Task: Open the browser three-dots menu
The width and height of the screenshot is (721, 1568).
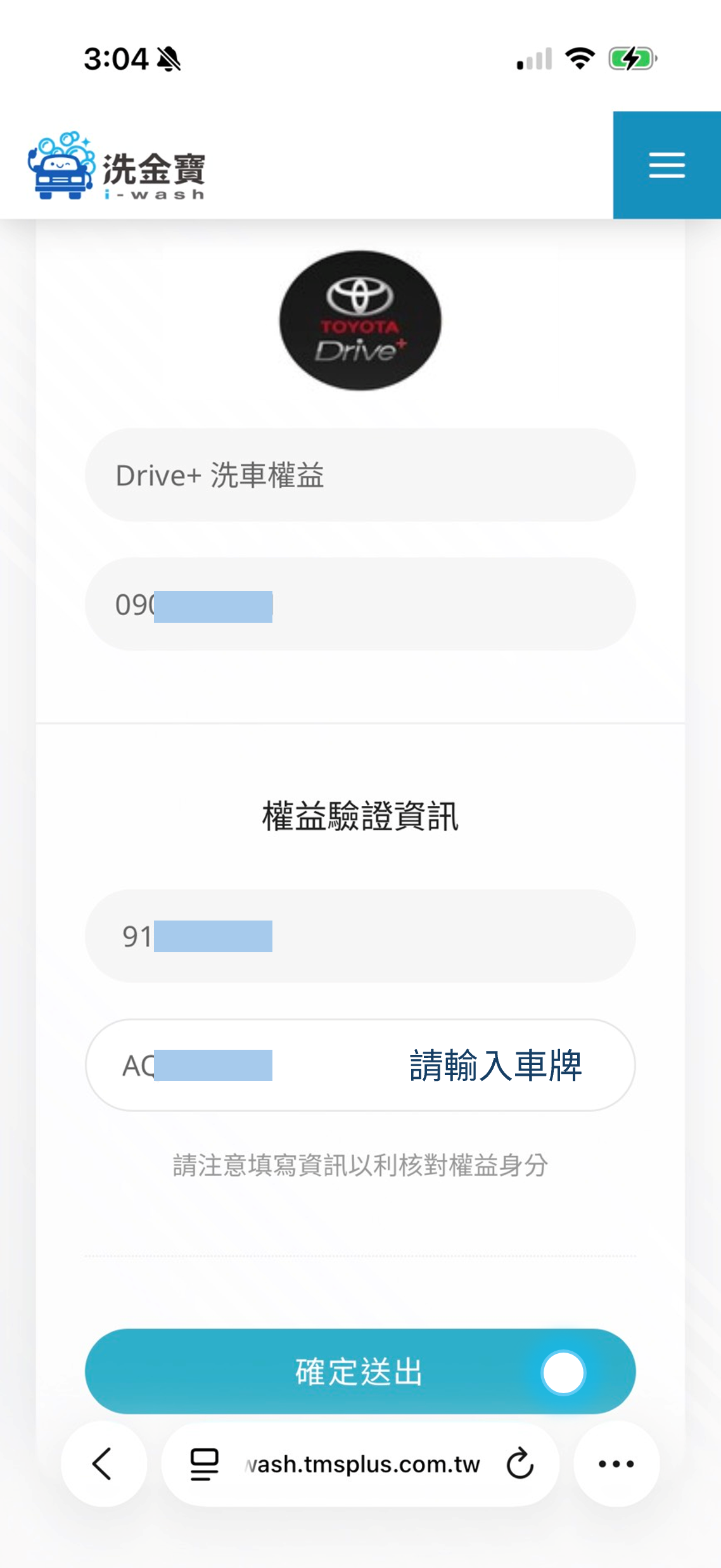Action: pyautogui.click(x=616, y=1463)
